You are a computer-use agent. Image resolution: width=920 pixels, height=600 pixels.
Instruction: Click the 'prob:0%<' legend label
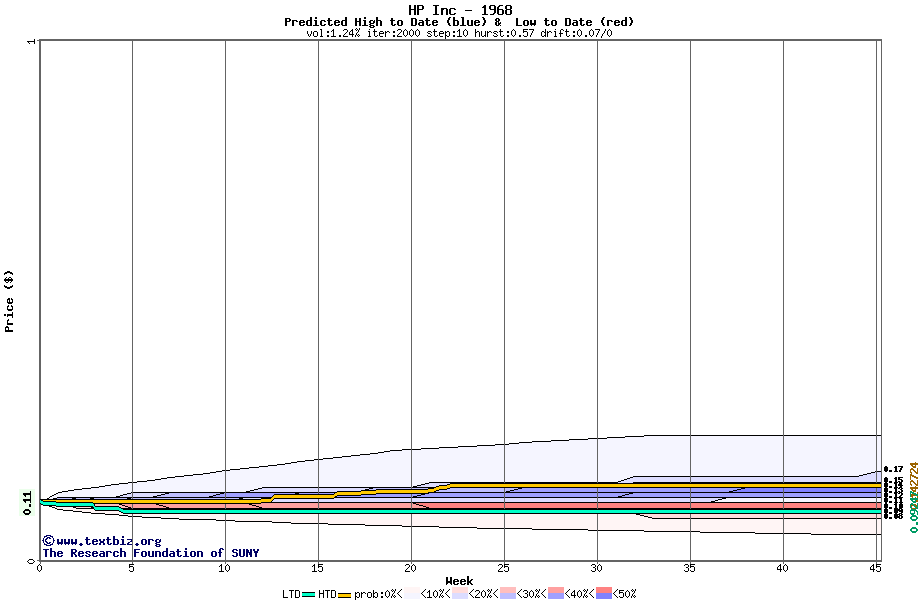tap(378, 594)
